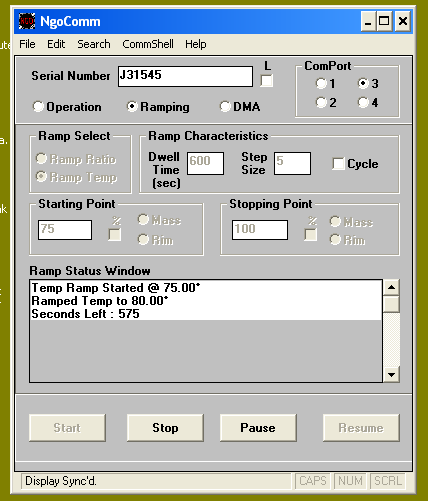
Task: Click the NgoComm application icon in title bar
Action: point(27,21)
